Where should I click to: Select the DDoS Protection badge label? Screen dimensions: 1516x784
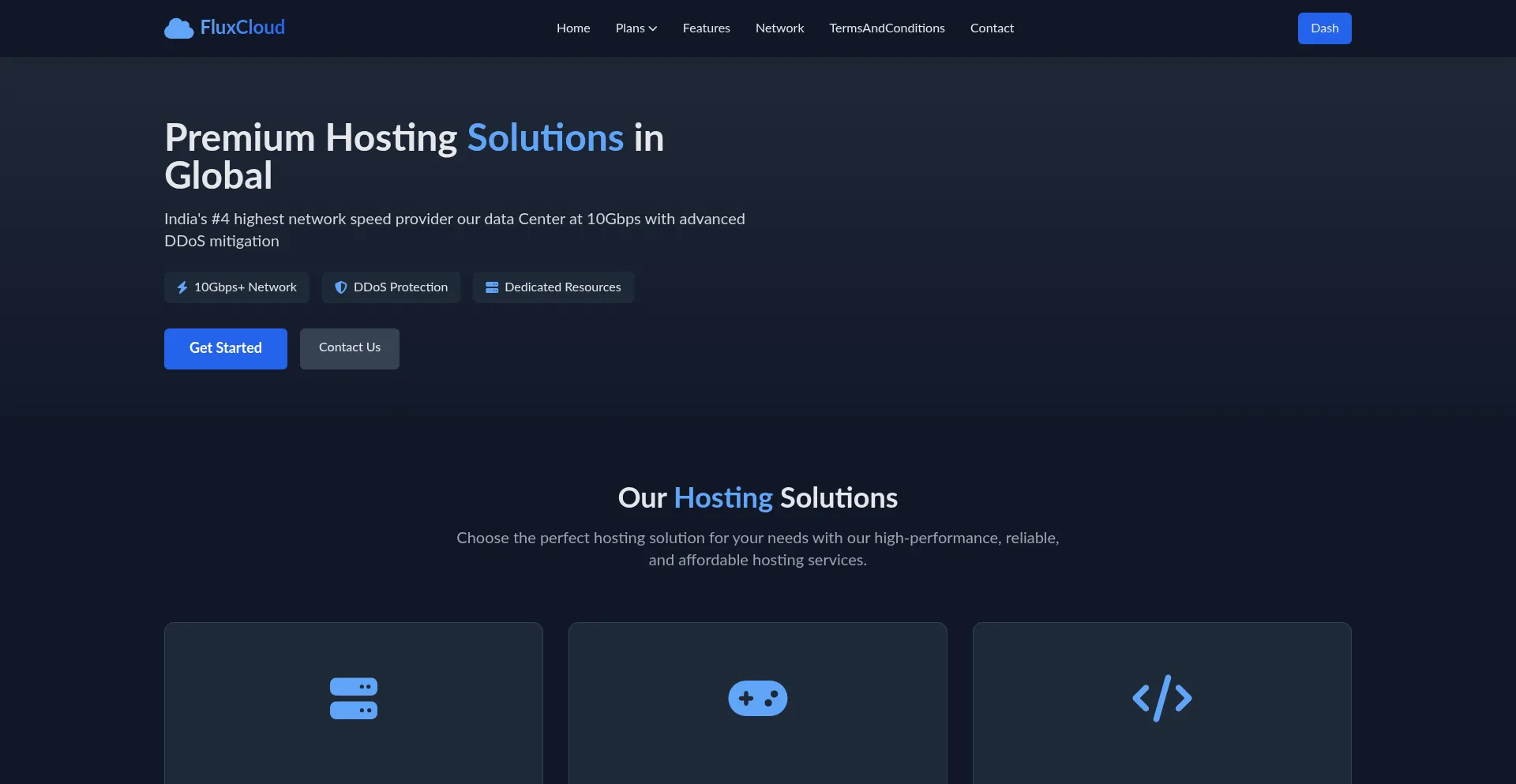click(400, 287)
